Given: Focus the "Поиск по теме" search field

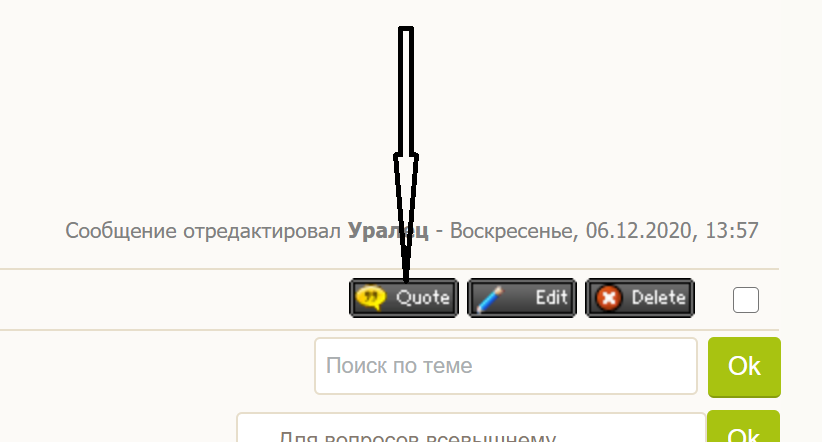Looking at the screenshot, I should point(506,366).
